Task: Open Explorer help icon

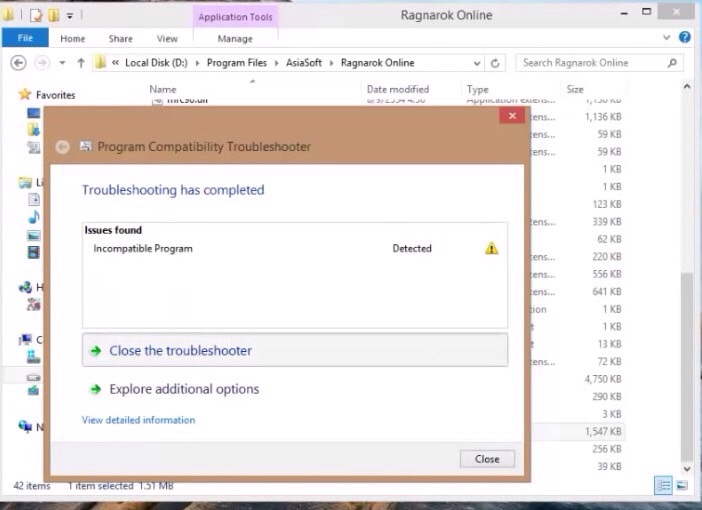Action: [x=685, y=37]
